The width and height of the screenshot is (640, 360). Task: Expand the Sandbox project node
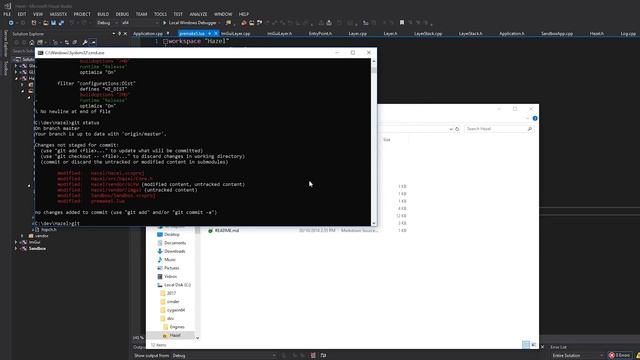click(x=16, y=248)
